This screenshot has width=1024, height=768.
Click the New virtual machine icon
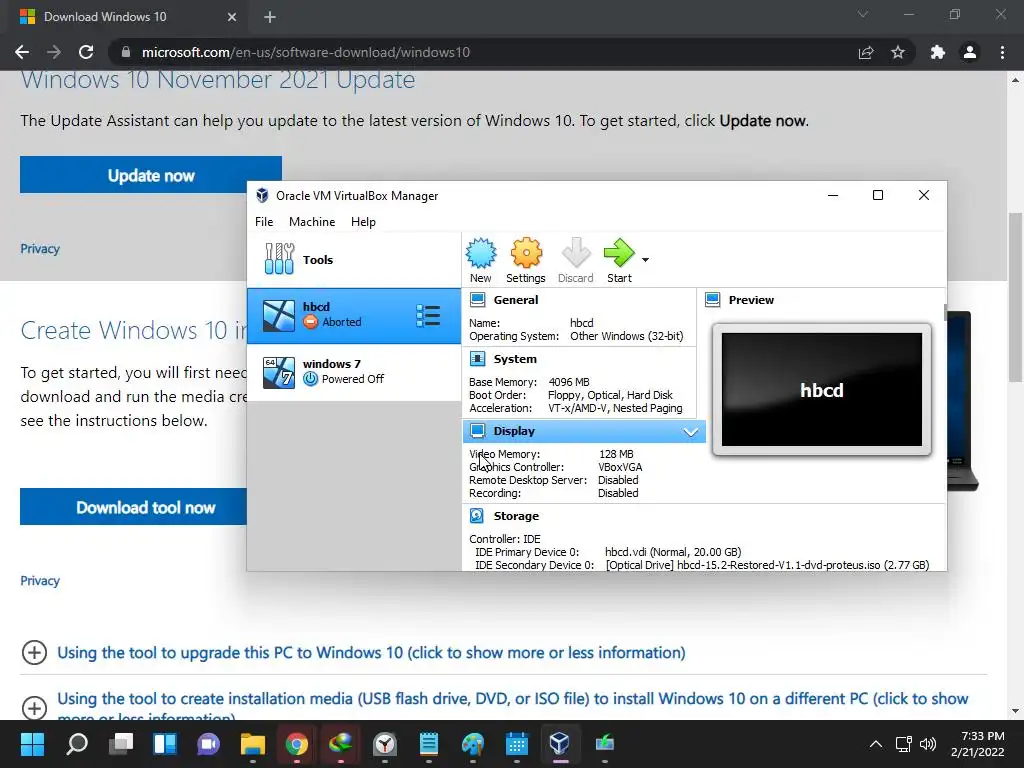[481, 253]
